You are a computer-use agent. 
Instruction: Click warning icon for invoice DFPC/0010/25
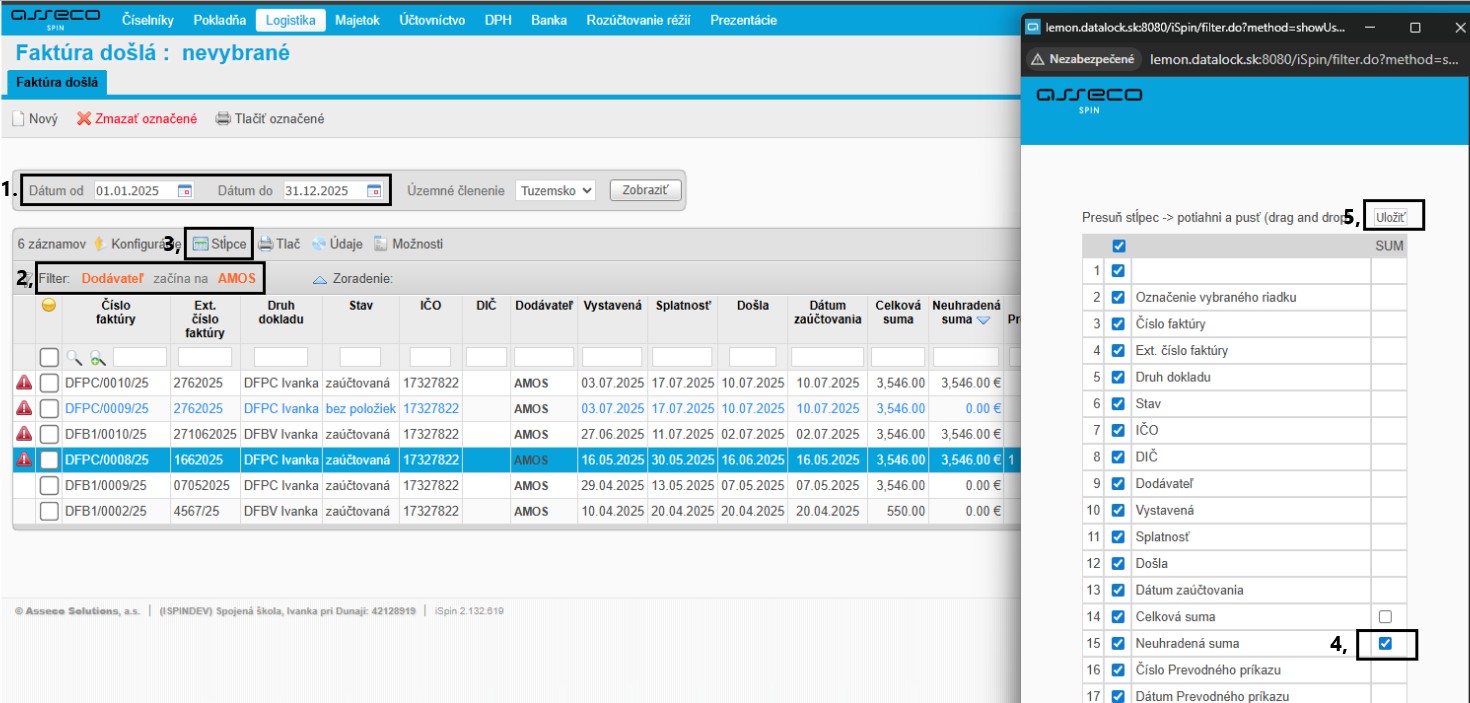24,382
